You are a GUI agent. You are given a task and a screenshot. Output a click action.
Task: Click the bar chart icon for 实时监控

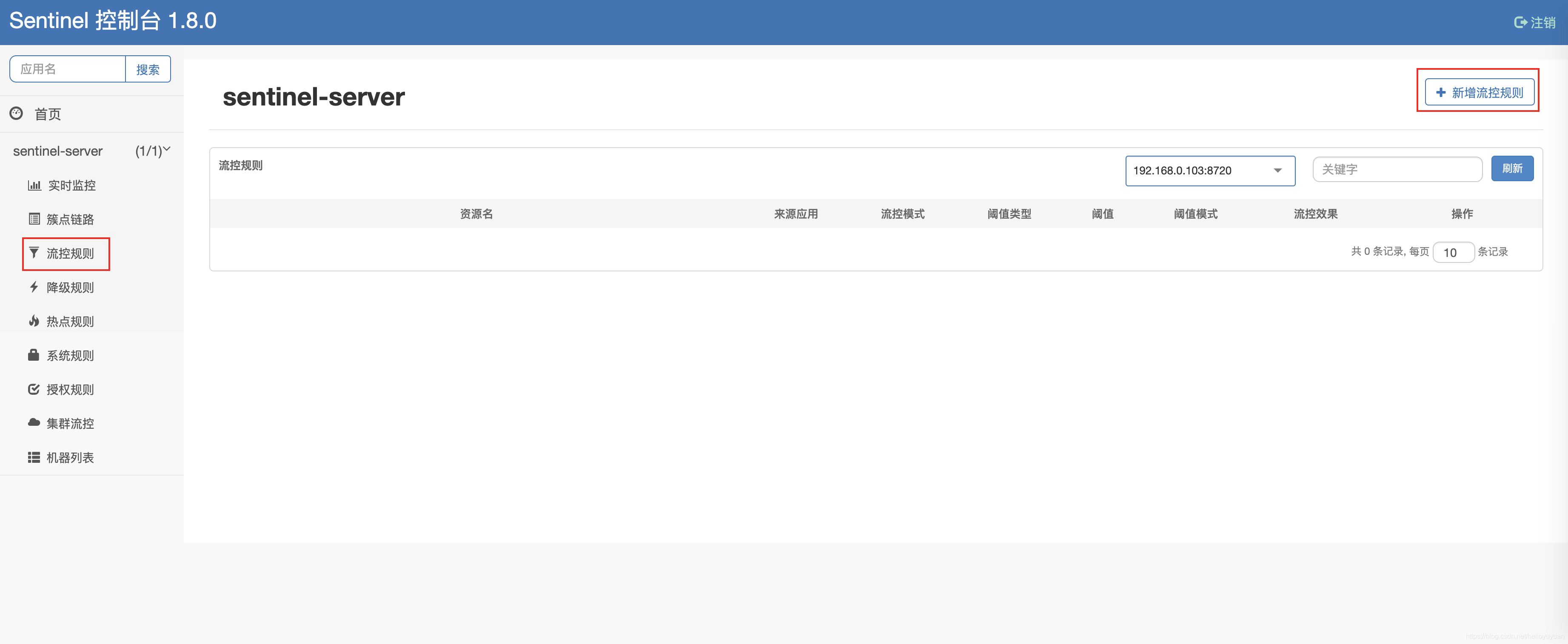coord(34,185)
